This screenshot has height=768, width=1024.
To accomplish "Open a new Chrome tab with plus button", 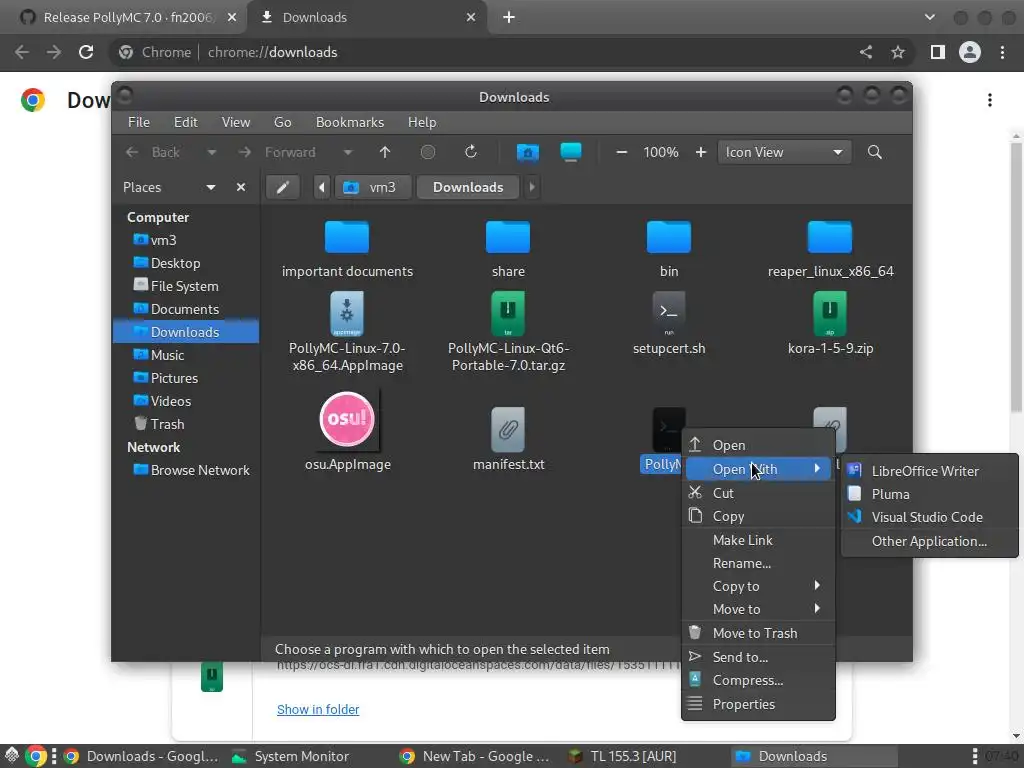I will pos(509,17).
